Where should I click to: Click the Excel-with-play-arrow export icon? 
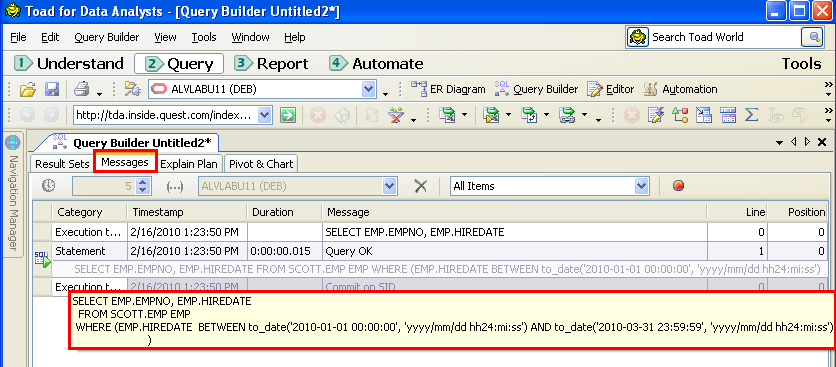pyautogui.click(x=491, y=115)
